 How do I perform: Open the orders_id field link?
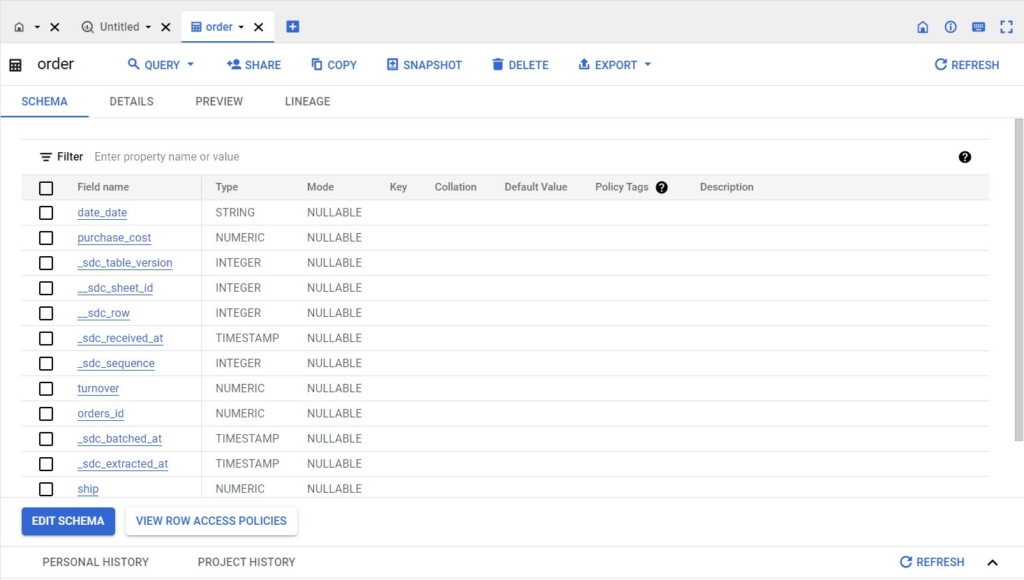tap(101, 413)
